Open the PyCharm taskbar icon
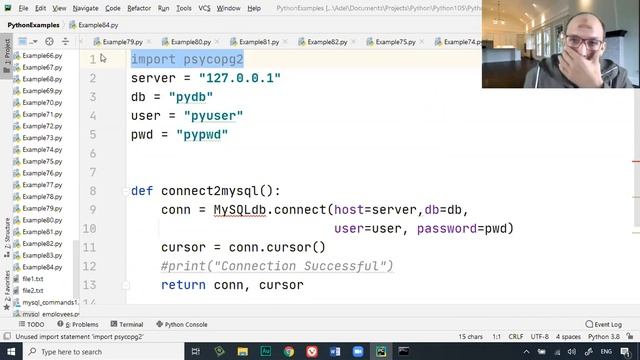This screenshot has width=640, height=360. 381,351
